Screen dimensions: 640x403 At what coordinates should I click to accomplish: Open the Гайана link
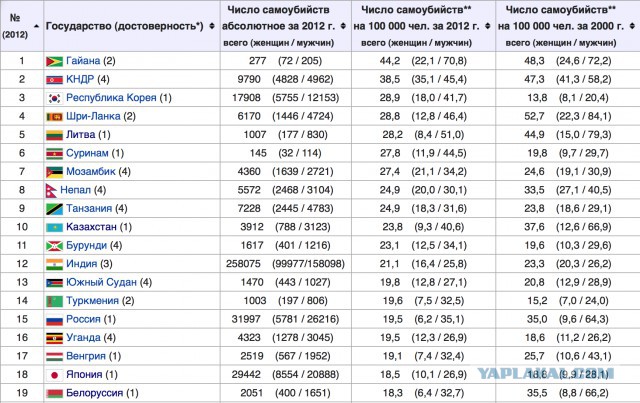(83, 61)
